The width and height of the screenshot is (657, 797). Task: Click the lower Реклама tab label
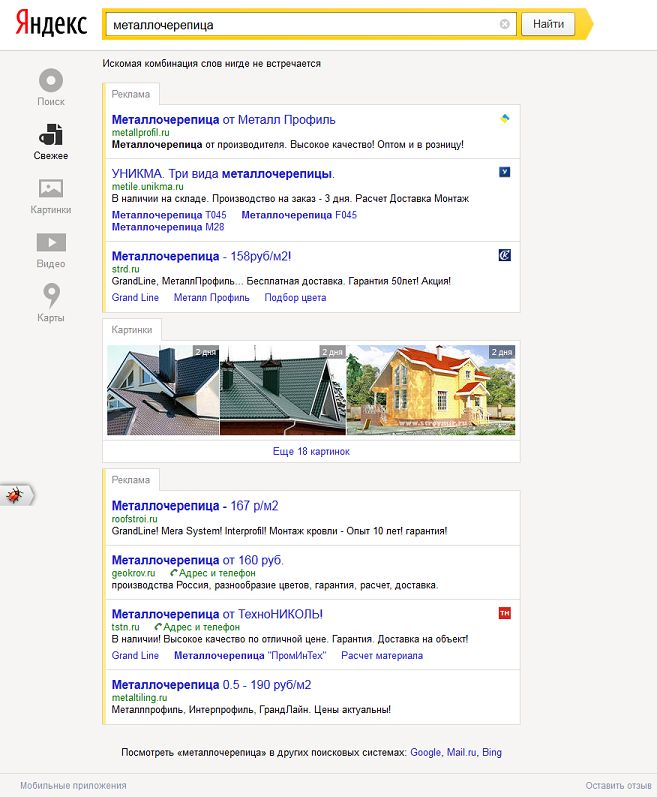tap(131, 480)
